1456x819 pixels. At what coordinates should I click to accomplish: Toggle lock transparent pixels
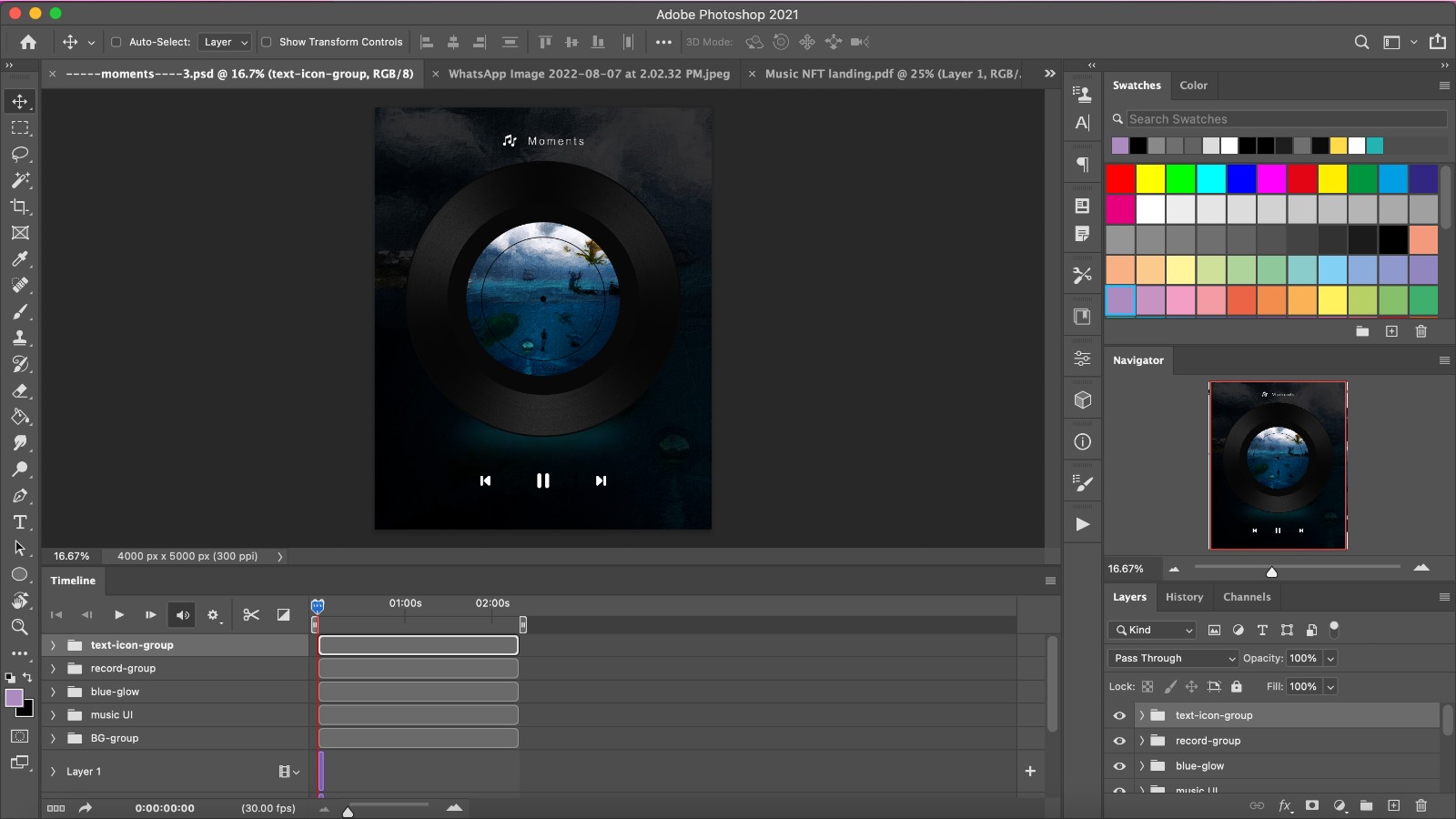coord(1148,687)
